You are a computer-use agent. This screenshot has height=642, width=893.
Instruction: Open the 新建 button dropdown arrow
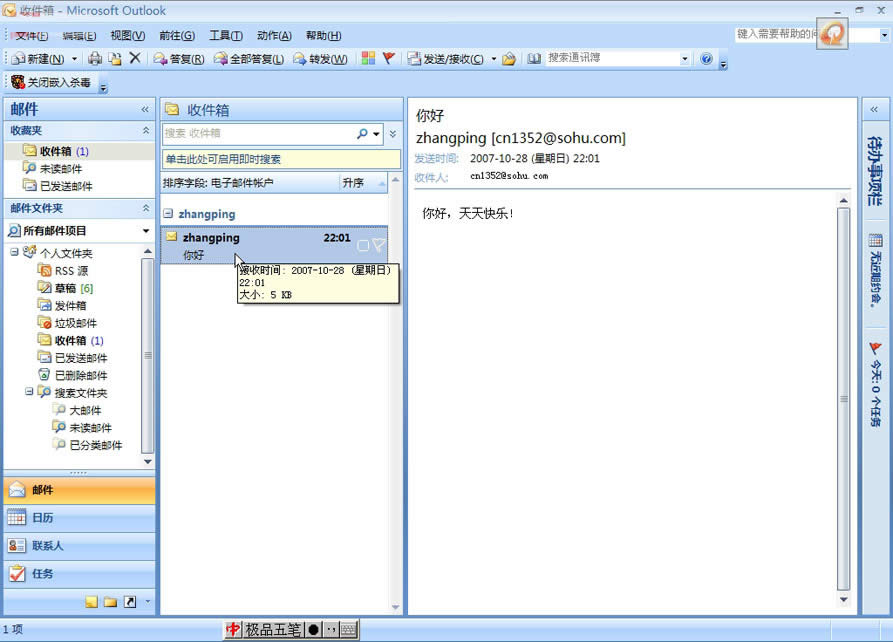75,59
